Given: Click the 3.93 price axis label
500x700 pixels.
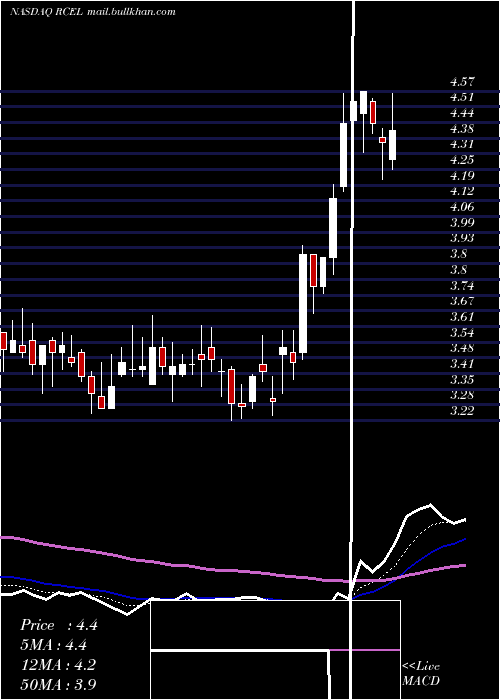Looking at the screenshot, I should pyautogui.click(x=462, y=238).
